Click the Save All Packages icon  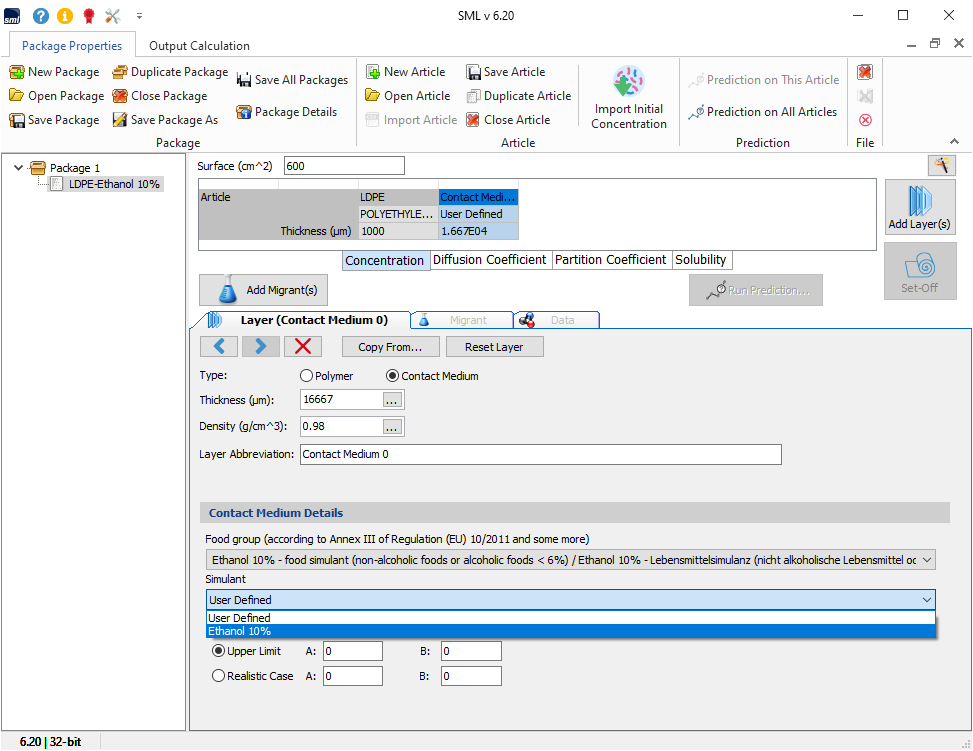244,80
